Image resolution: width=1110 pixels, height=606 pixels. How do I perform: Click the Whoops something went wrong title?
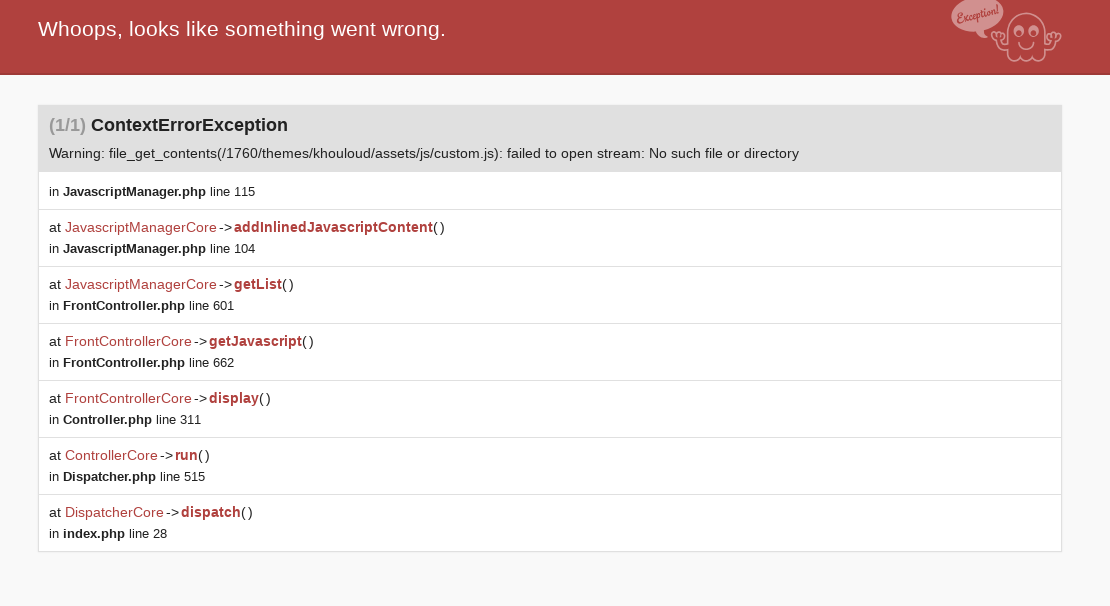pyautogui.click(x=241, y=29)
